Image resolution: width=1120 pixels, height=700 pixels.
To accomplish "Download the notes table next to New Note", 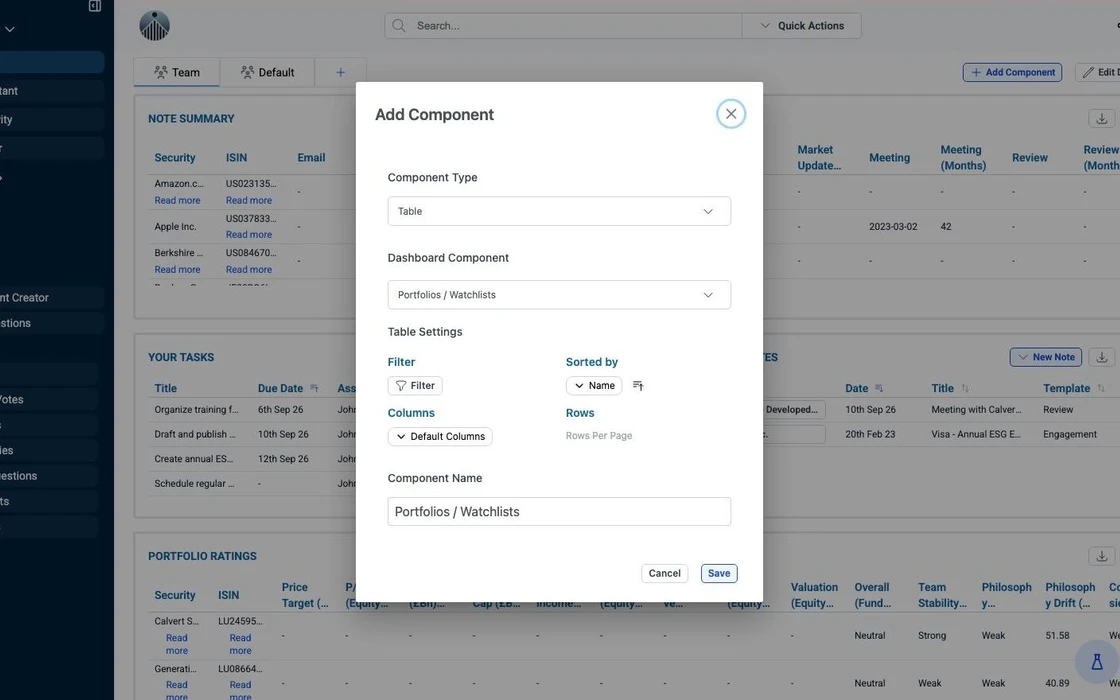I will click(1101, 357).
